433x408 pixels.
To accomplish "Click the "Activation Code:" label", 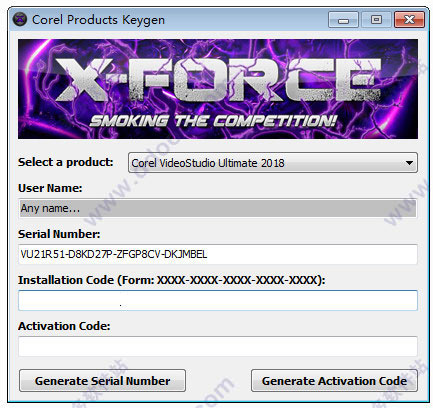I will click(64, 326).
